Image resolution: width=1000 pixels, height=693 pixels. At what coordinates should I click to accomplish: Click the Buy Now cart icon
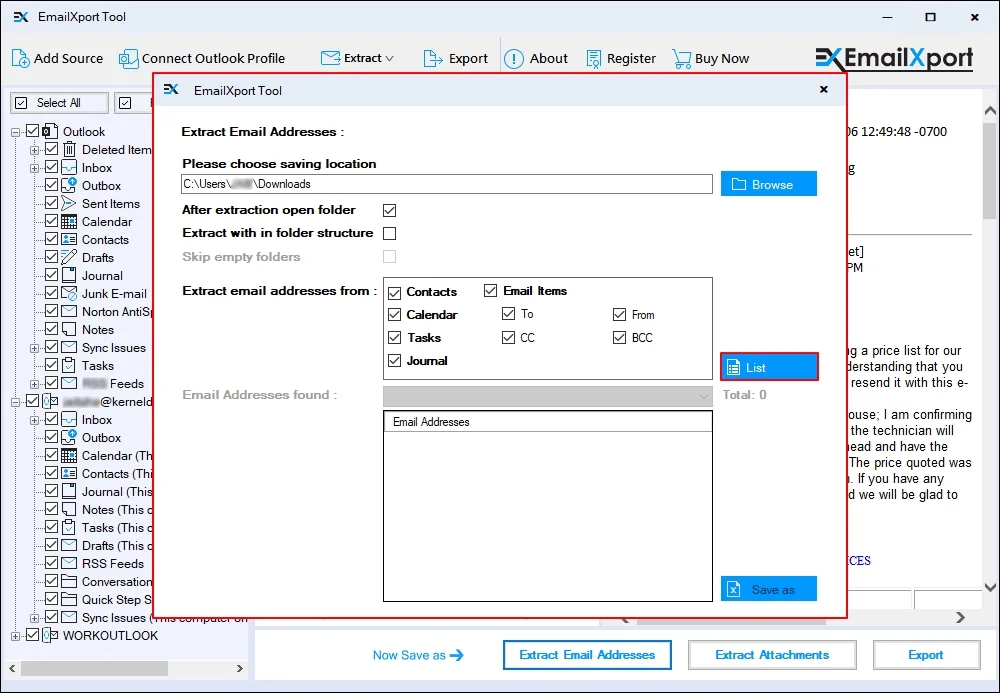coord(681,58)
